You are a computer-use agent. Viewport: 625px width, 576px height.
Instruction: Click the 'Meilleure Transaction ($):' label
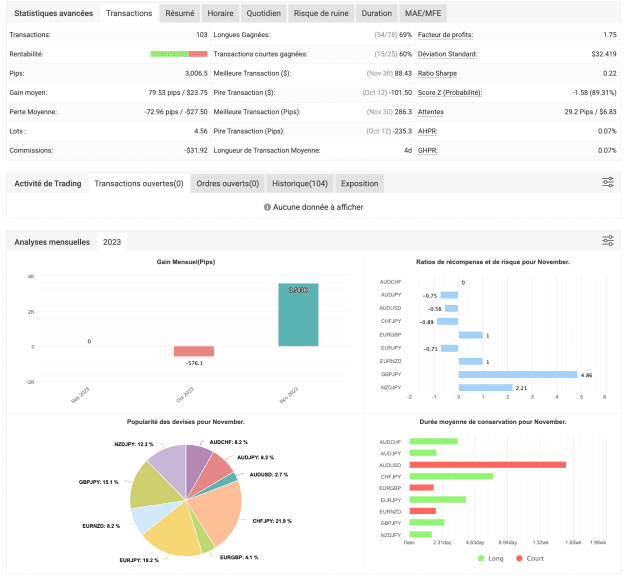(x=252, y=73)
